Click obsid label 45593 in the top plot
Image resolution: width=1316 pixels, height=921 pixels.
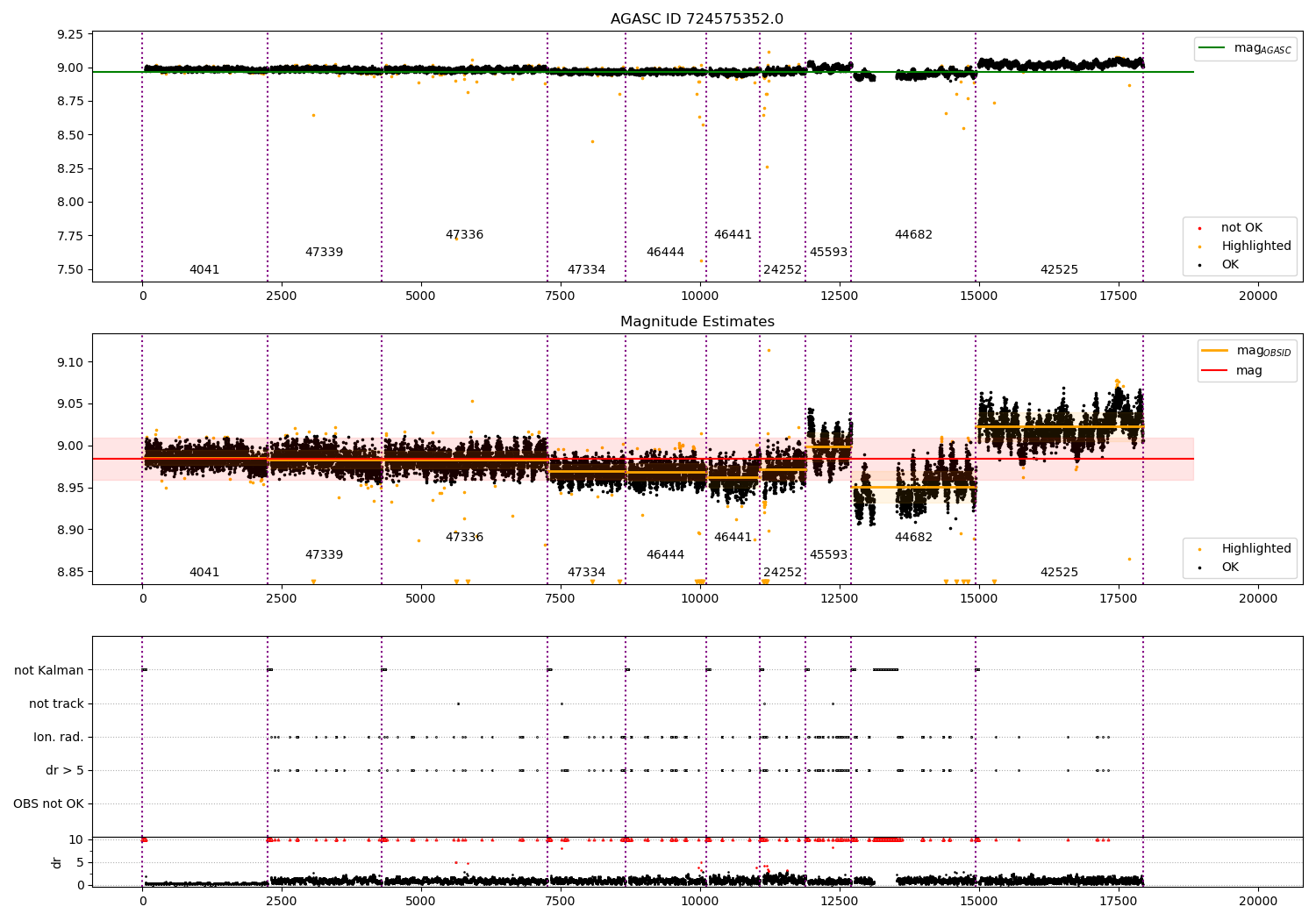click(828, 253)
